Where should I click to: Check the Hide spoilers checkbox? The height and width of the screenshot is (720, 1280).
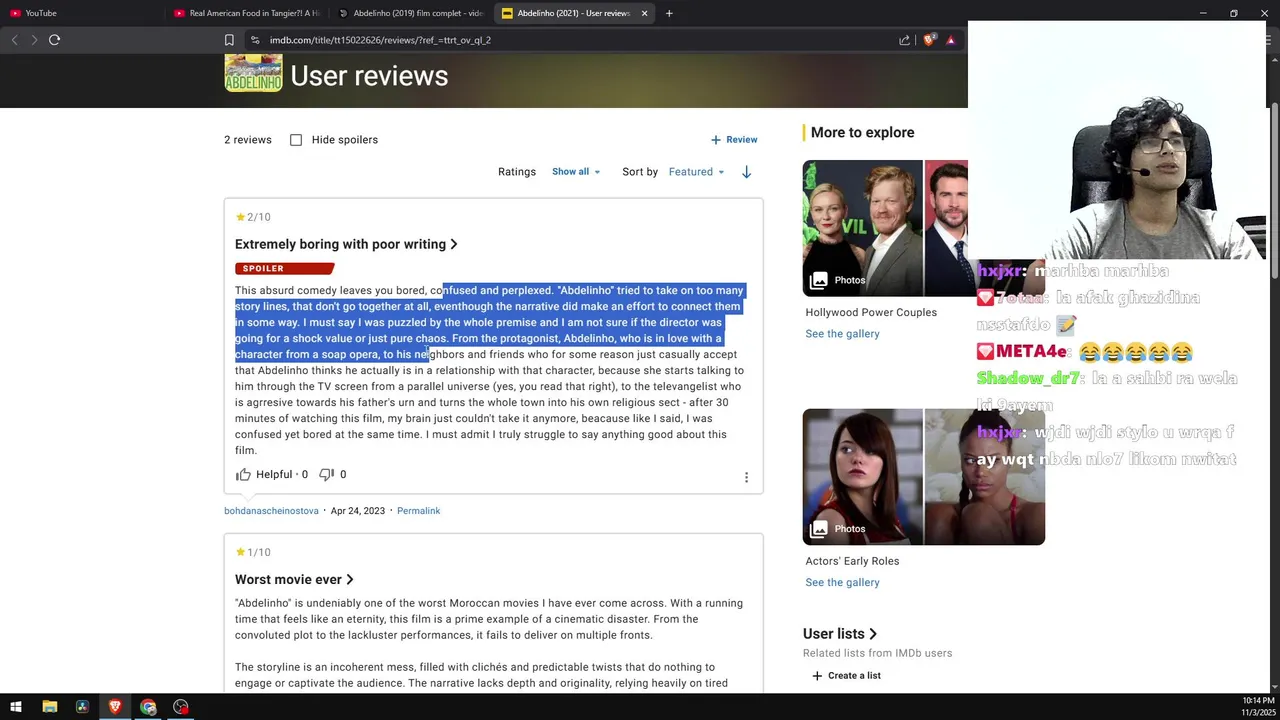[296, 140]
